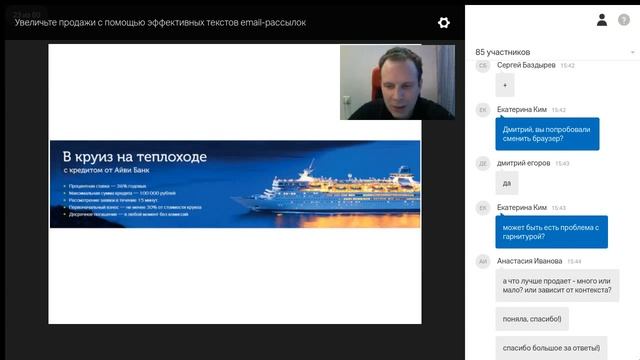640x360 pixels.
Task: Click the name Анастасия Иванова
Action: click(529, 261)
